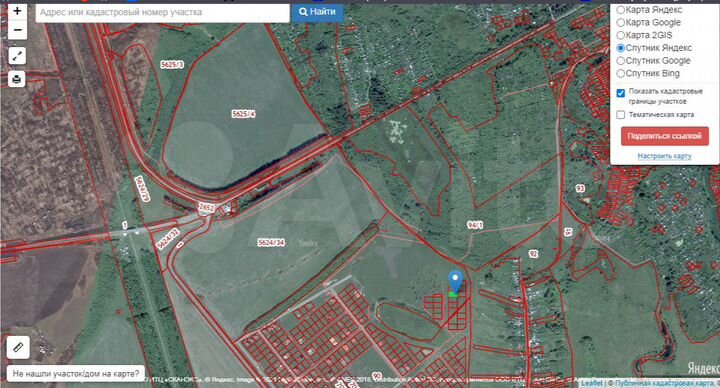Click the Найти search button
This screenshot has height=388, width=720.
(x=317, y=12)
